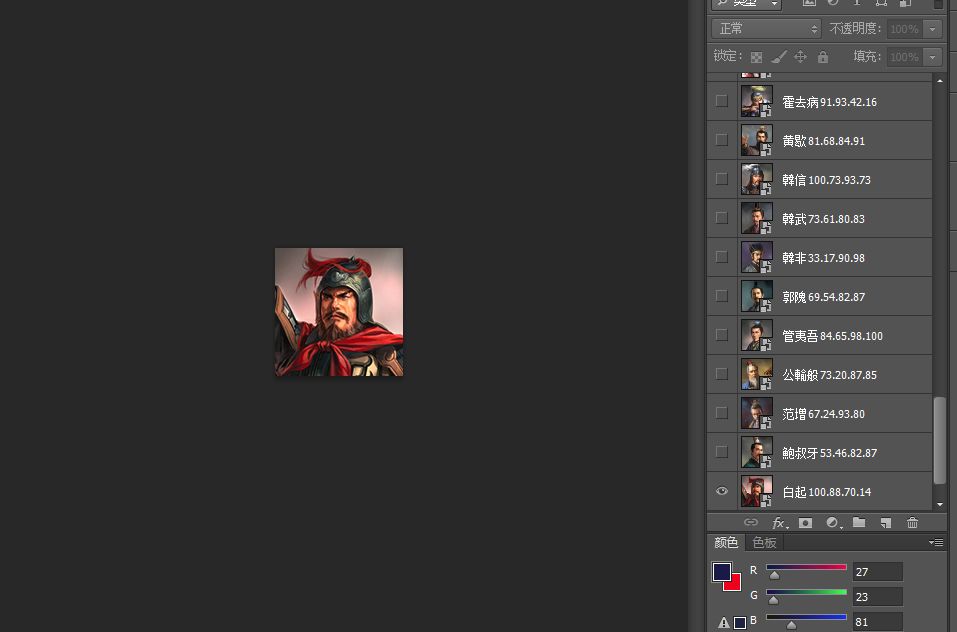This screenshot has height=632, width=957.
Task: Select layer name 公輸般 73.20.87.85
Action: 829,375
